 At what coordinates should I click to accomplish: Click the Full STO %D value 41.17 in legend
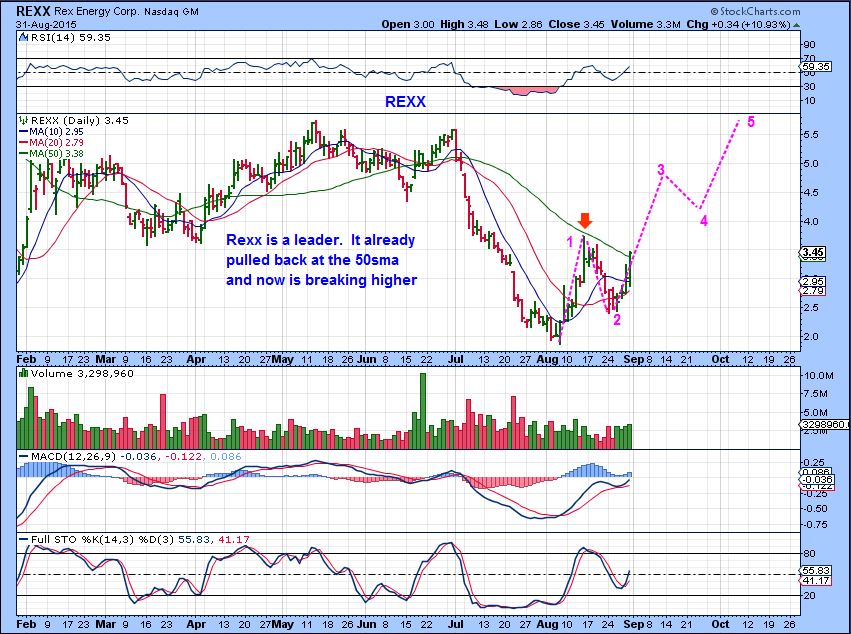[234, 540]
